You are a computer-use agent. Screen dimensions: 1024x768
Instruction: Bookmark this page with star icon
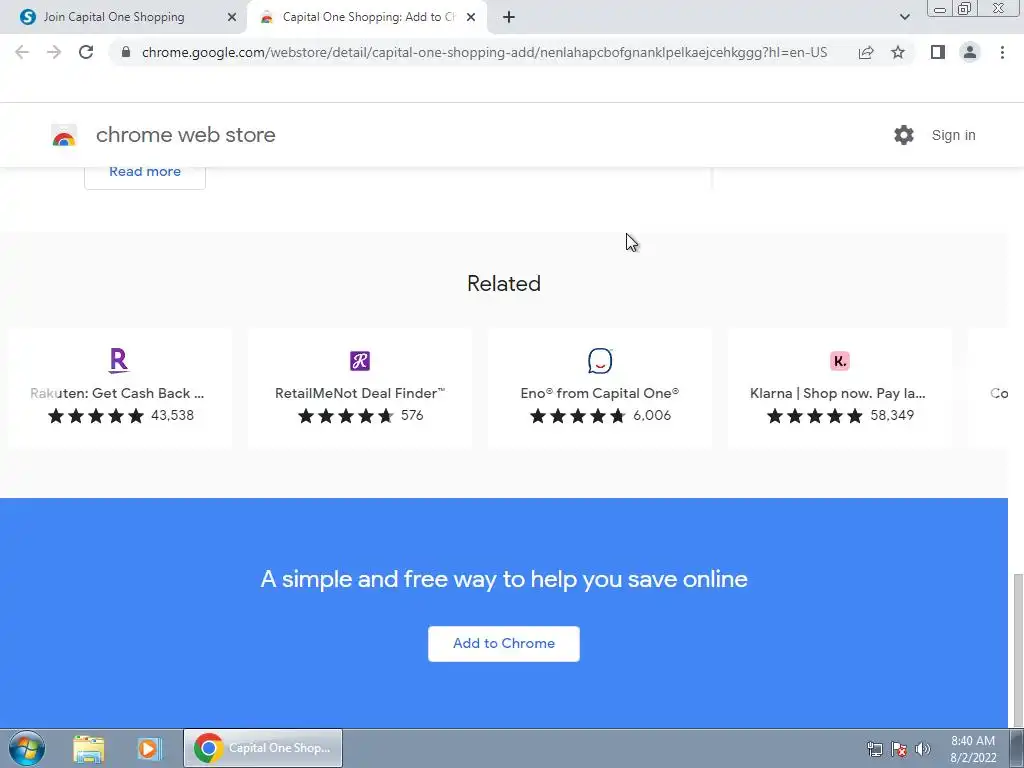pyautogui.click(x=898, y=52)
